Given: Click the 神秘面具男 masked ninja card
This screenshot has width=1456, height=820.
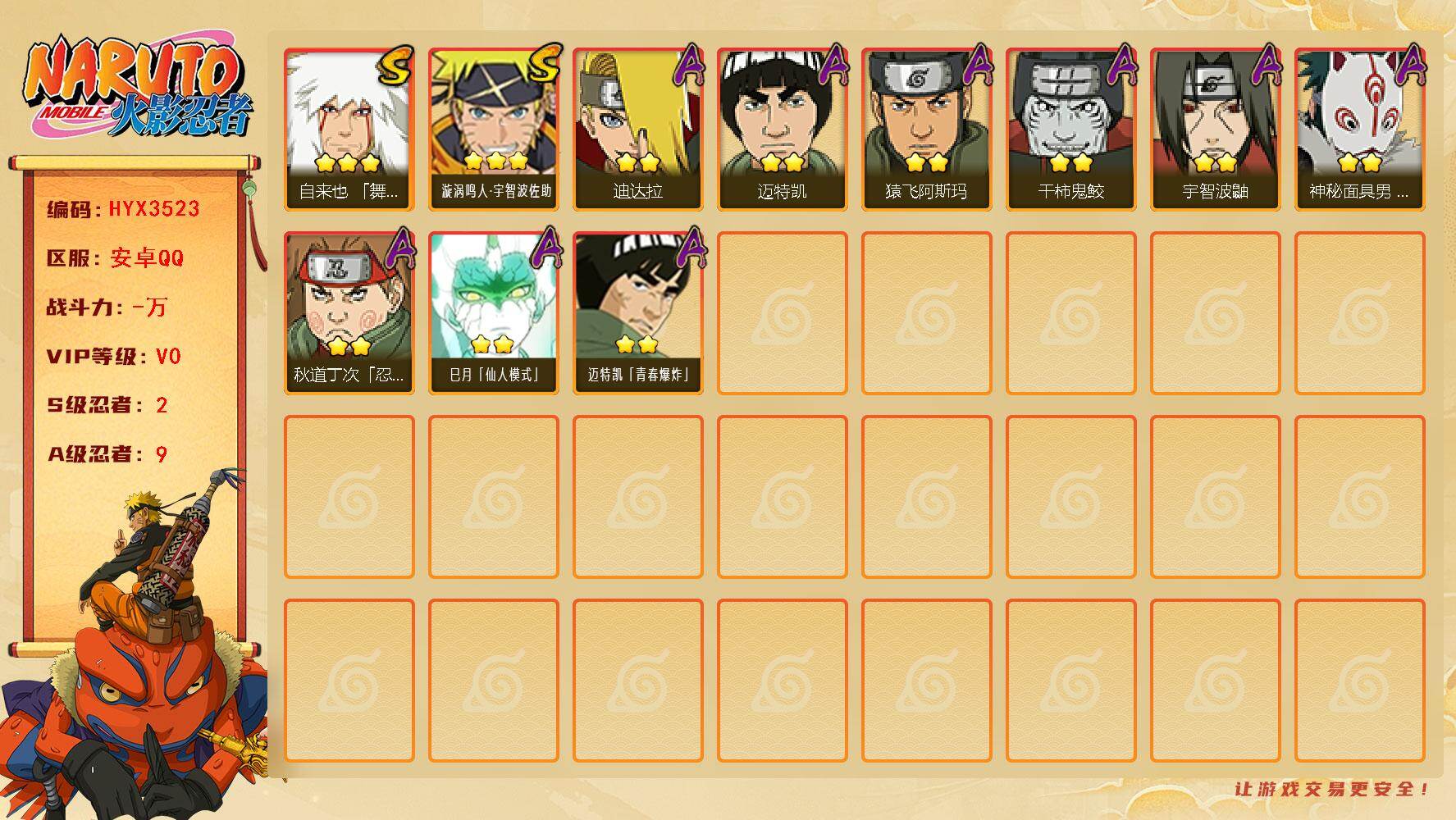Looking at the screenshot, I should click(1359, 130).
